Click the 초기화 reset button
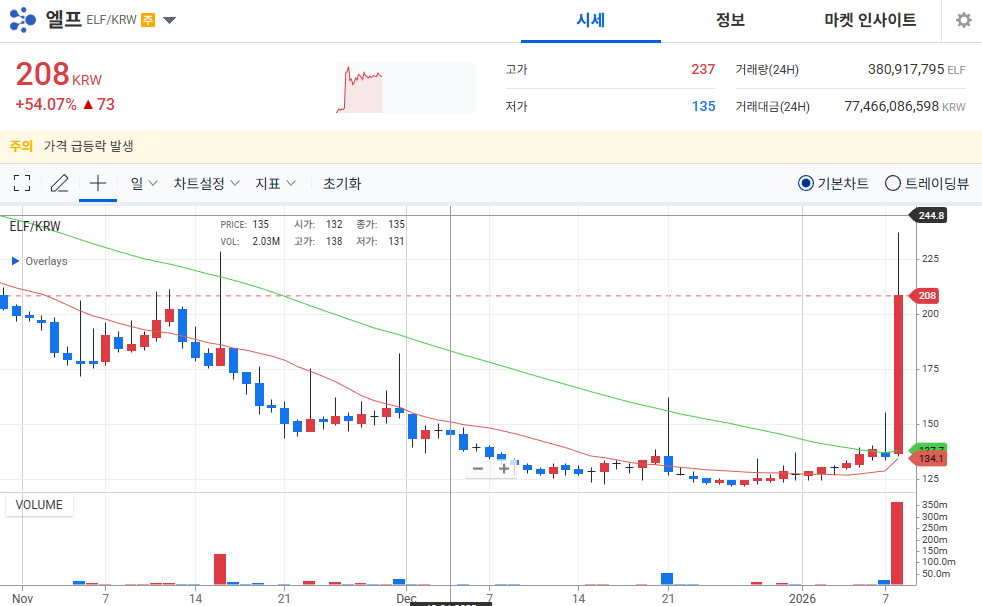 click(x=340, y=183)
